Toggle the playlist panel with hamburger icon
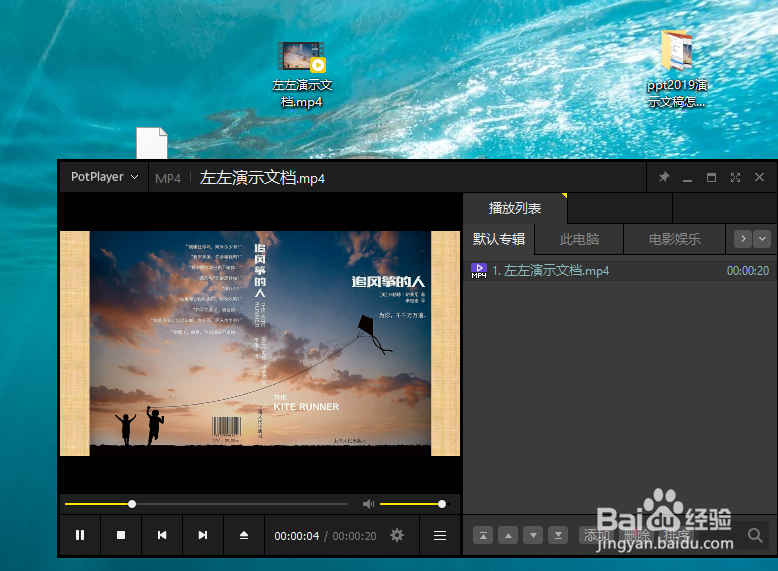The width and height of the screenshot is (778, 571). 440,535
